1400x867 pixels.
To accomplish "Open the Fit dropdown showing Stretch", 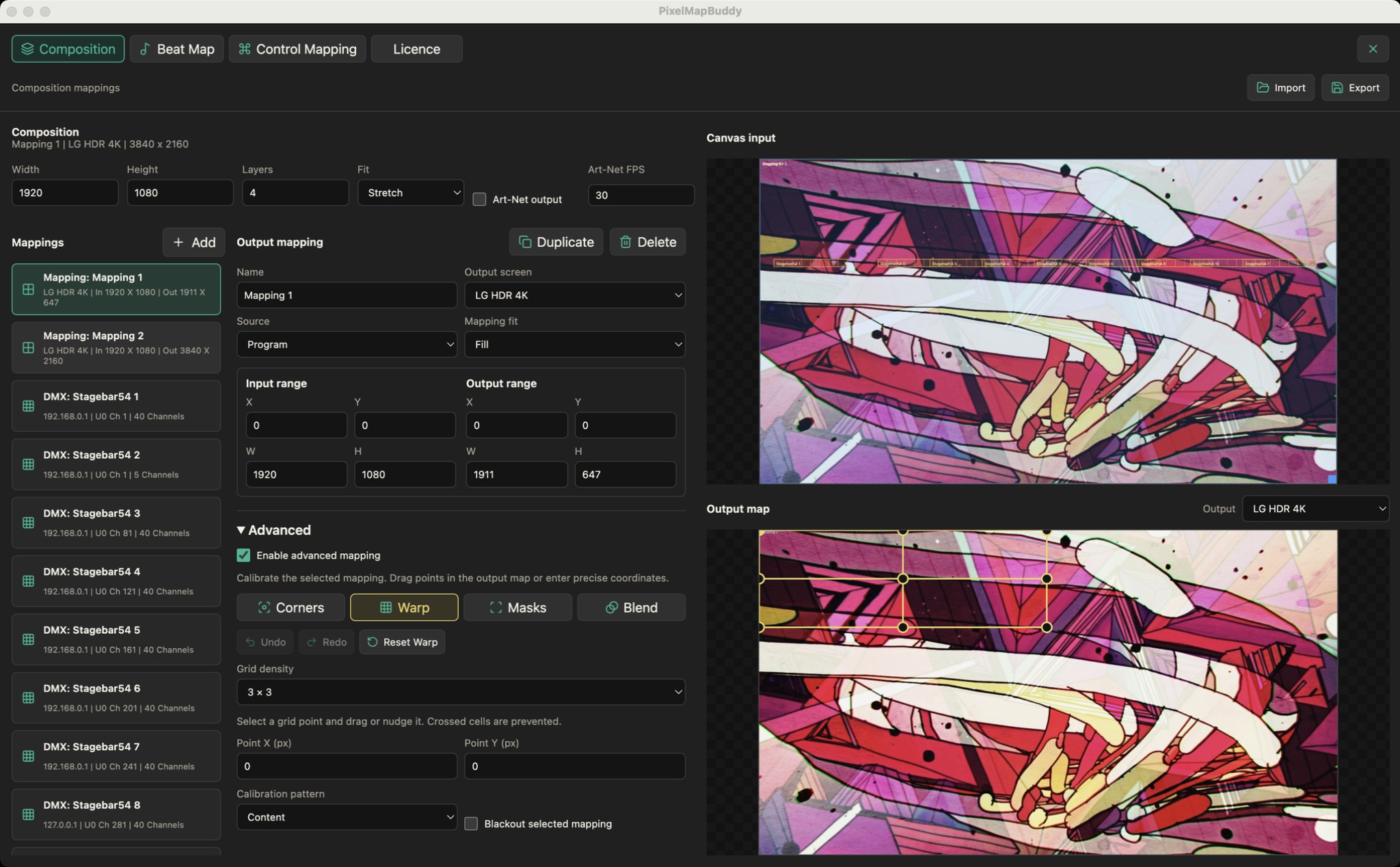I will [x=411, y=193].
